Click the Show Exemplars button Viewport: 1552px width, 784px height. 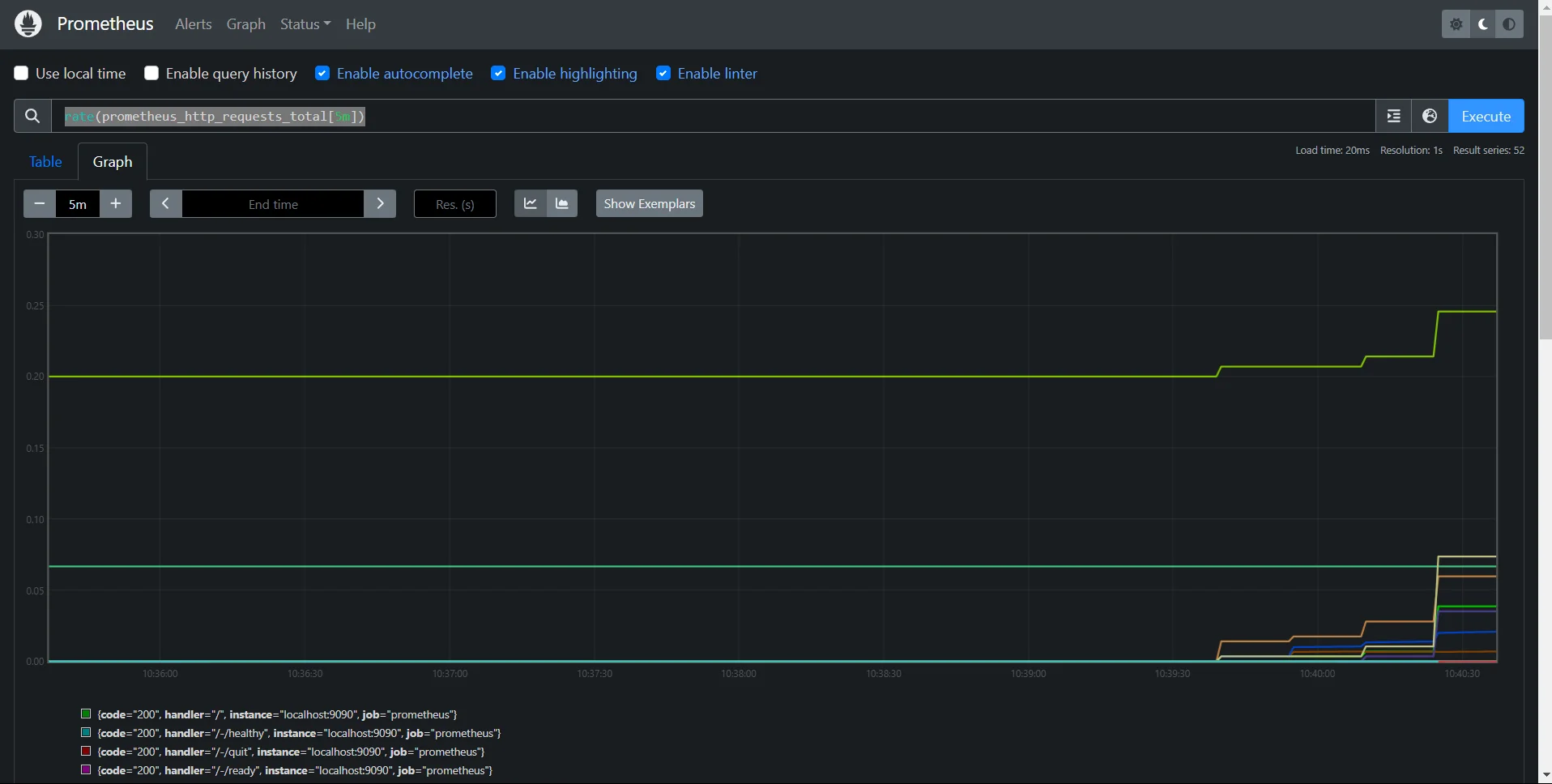point(649,203)
